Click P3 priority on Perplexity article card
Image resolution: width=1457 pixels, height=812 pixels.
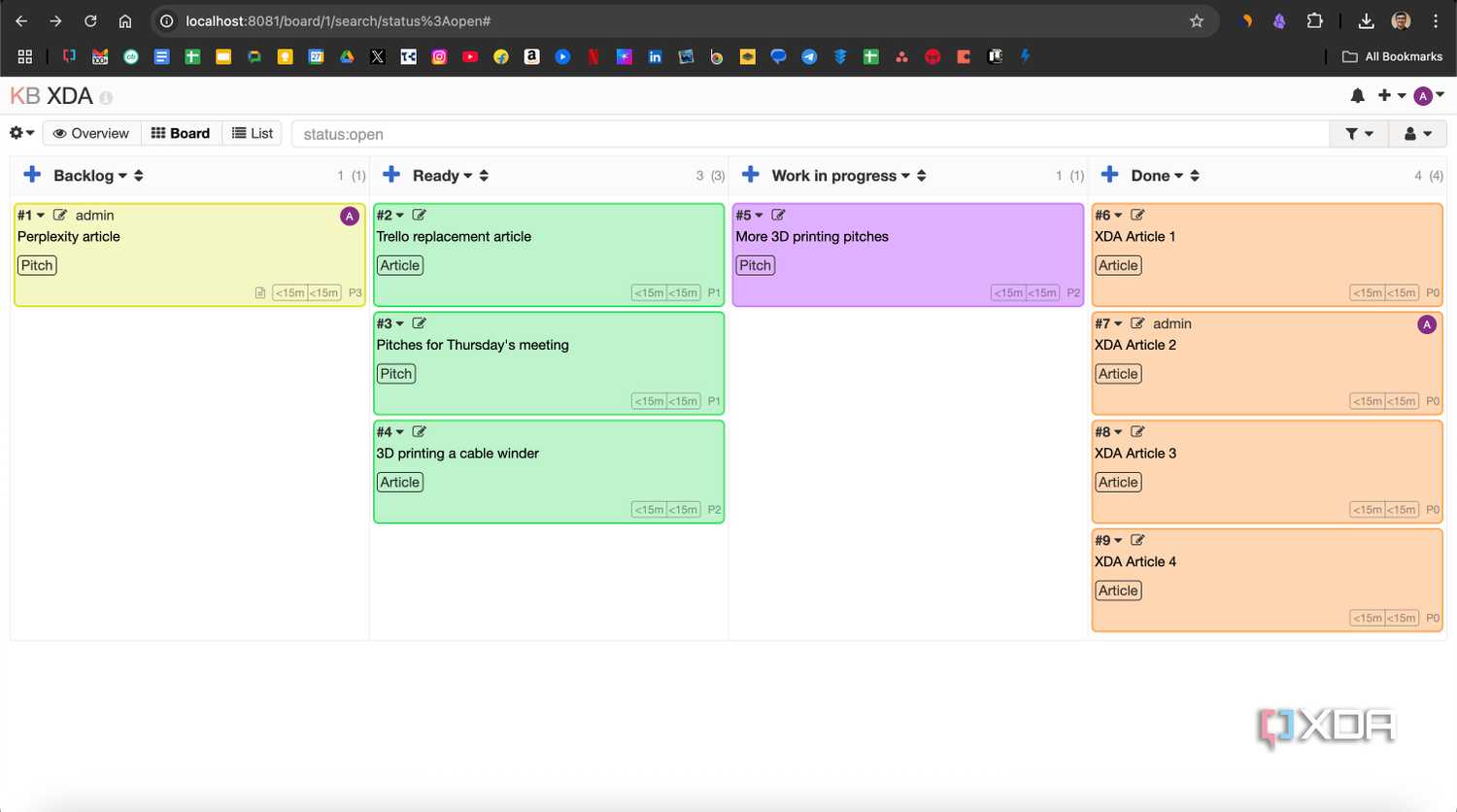pos(356,292)
